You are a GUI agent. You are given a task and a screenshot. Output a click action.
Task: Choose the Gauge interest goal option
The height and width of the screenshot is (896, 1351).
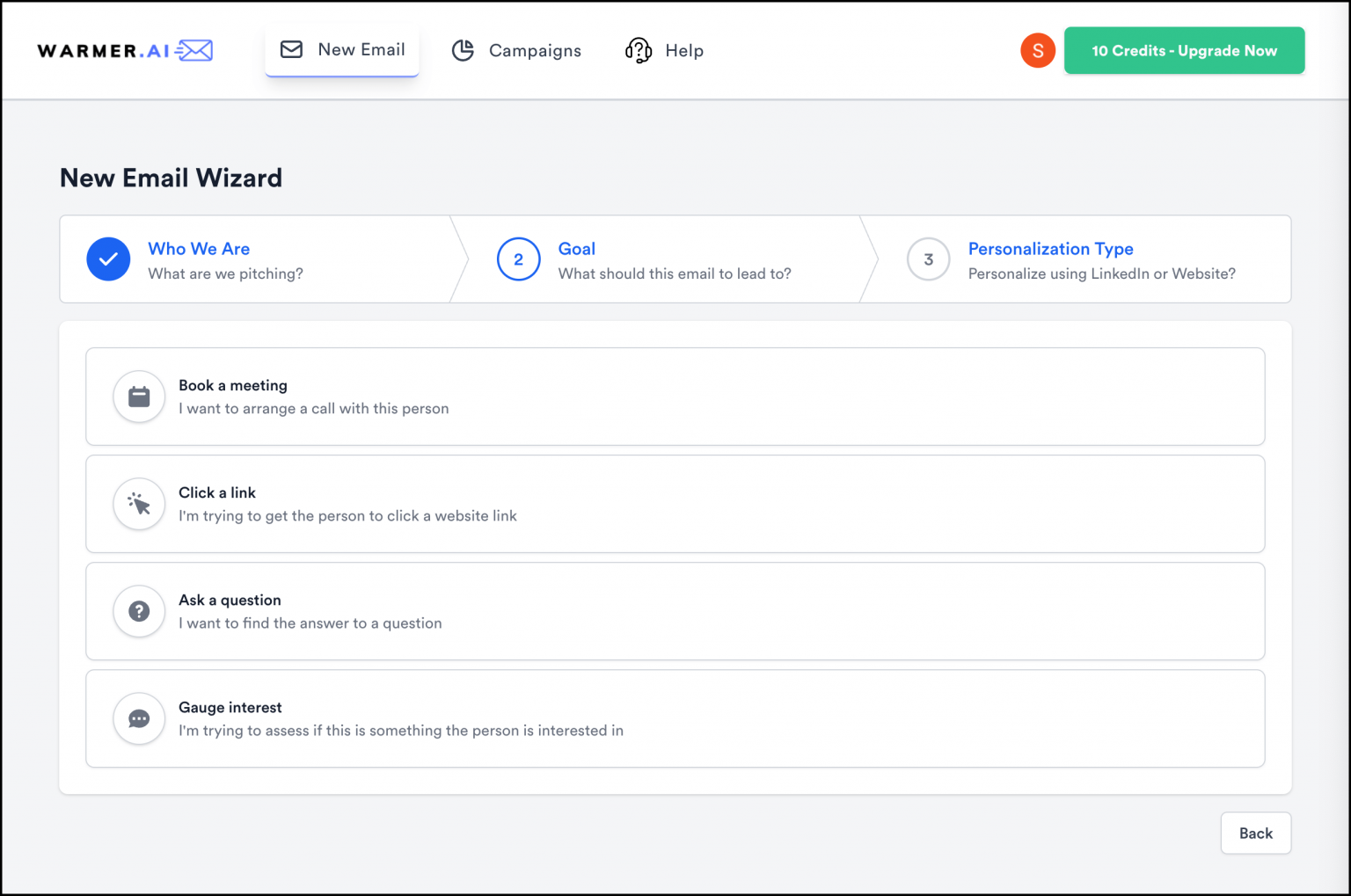point(674,718)
